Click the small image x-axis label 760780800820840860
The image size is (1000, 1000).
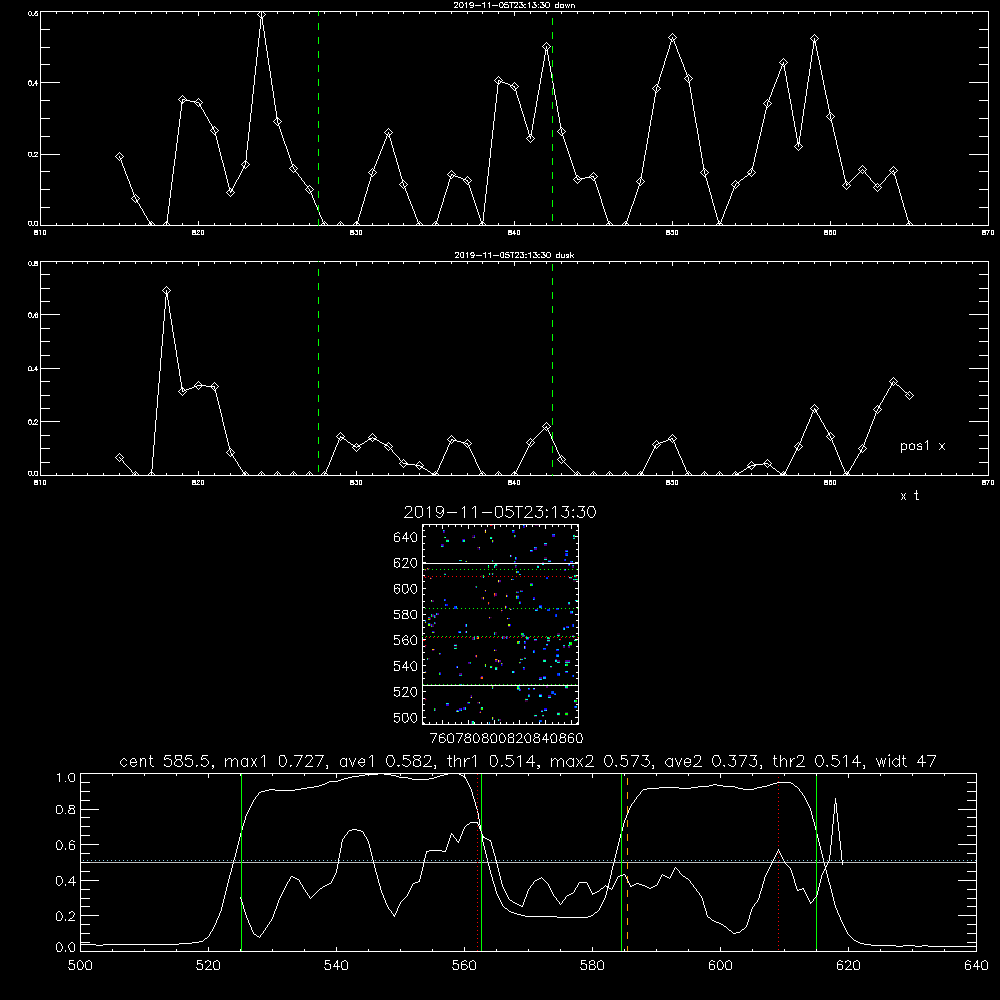coord(506,739)
